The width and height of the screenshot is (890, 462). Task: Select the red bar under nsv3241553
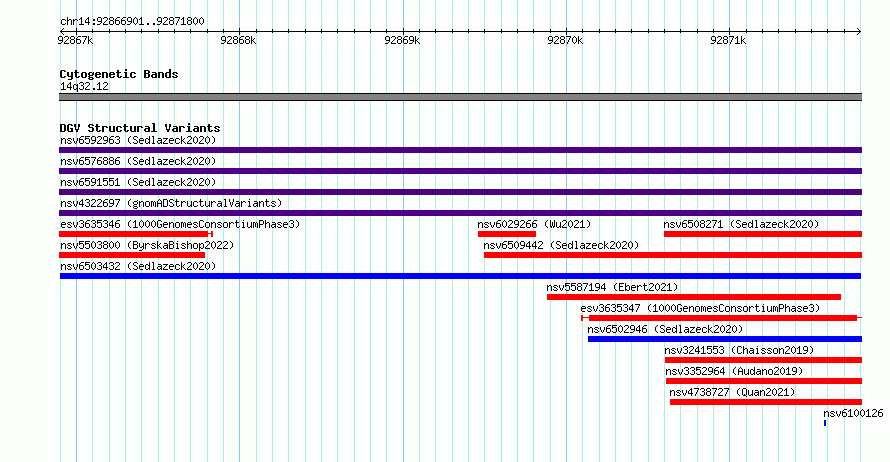coord(763,360)
